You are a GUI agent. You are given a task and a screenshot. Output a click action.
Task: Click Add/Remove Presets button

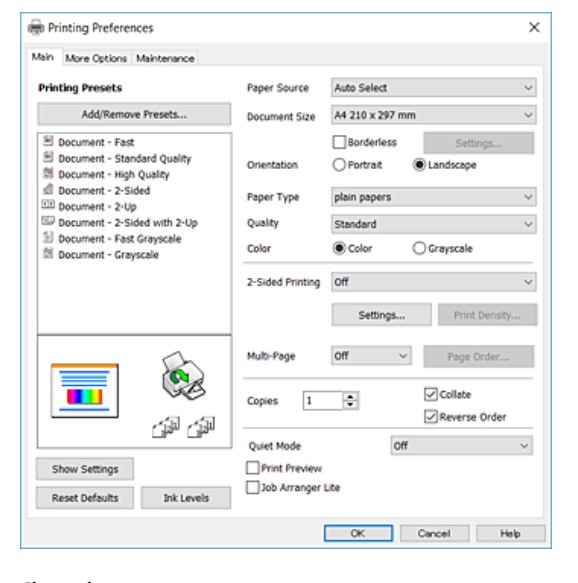pos(134,114)
